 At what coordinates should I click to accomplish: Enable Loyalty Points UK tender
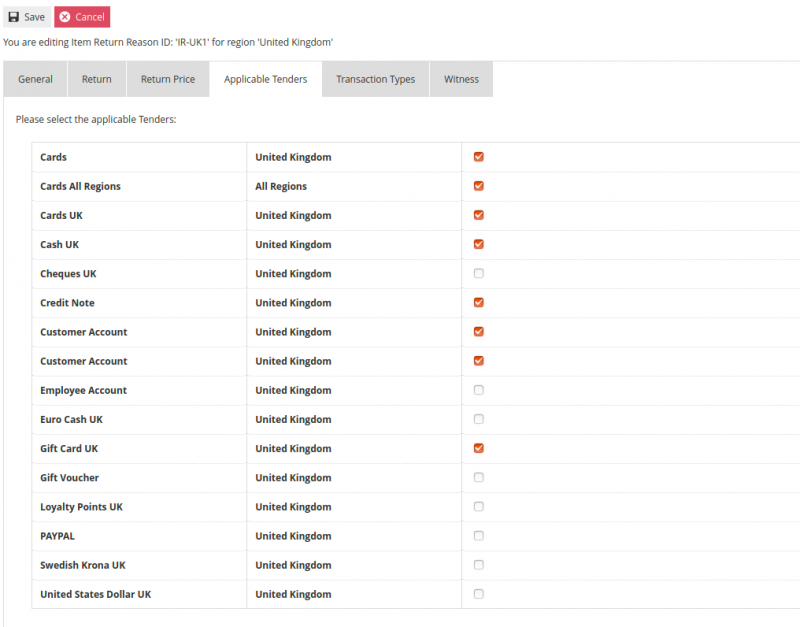click(479, 506)
